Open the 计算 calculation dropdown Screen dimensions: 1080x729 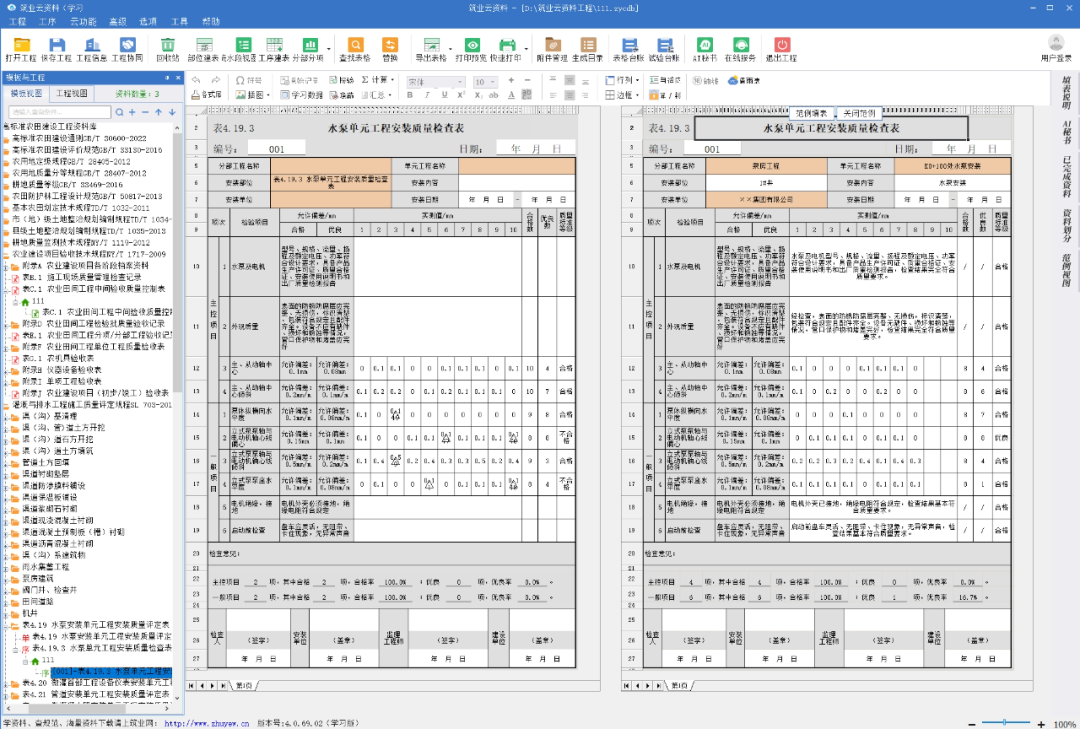[x=377, y=80]
